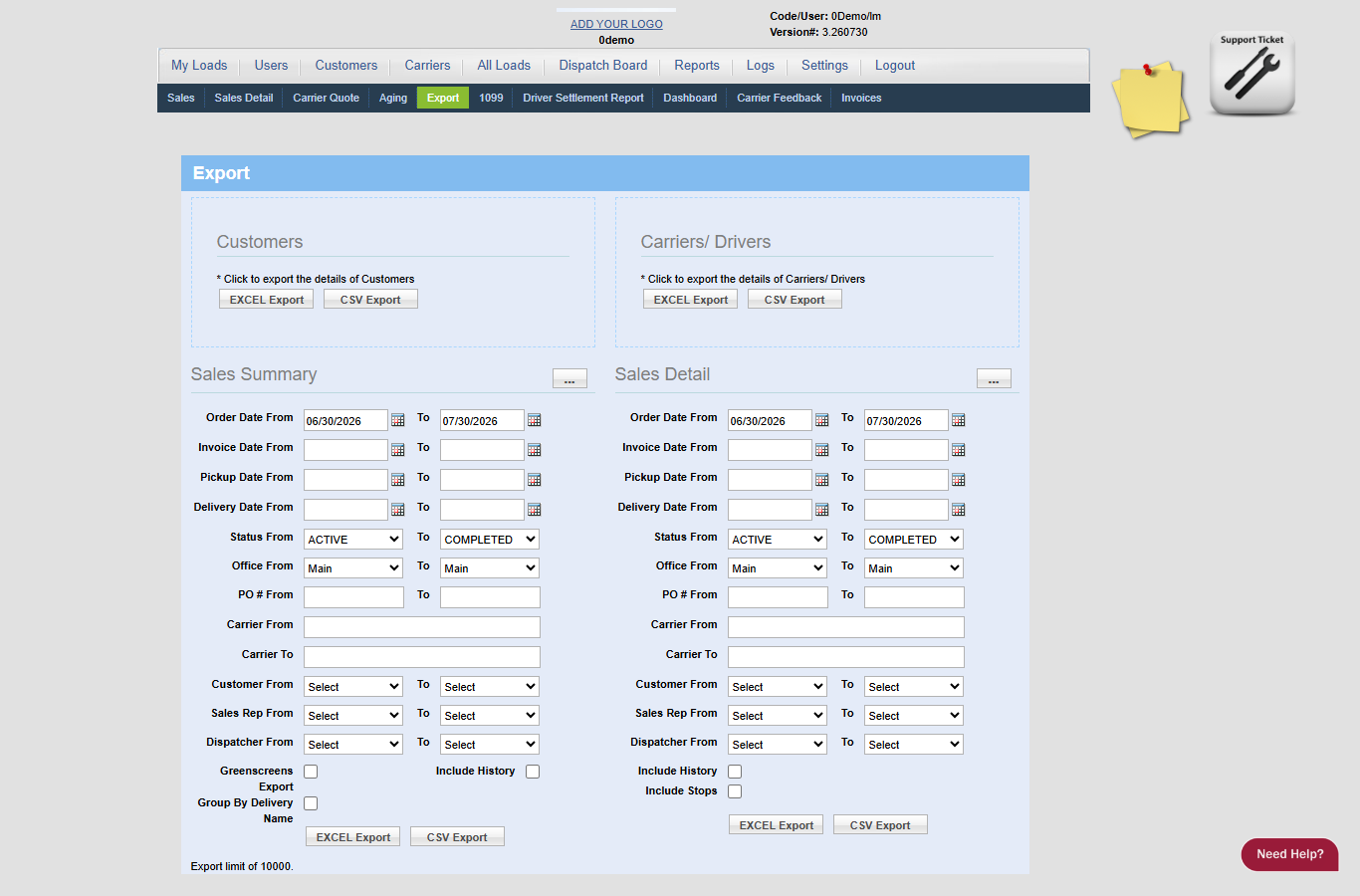Export Carriers/Drivers as CSV

click(794, 300)
